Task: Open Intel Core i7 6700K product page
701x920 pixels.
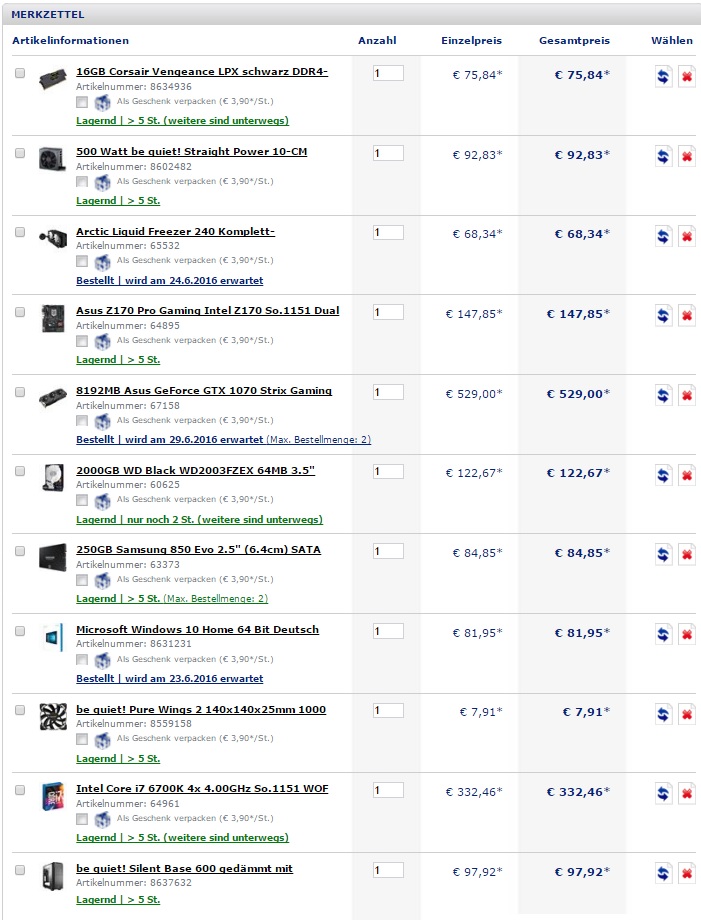Action: [x=202, y=789]
